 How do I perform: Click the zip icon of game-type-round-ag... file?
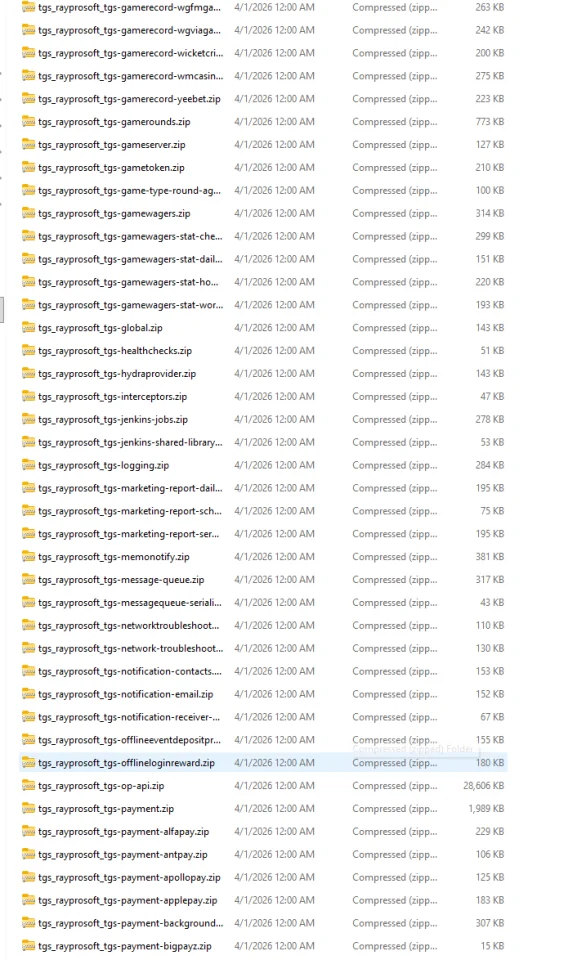28,190
